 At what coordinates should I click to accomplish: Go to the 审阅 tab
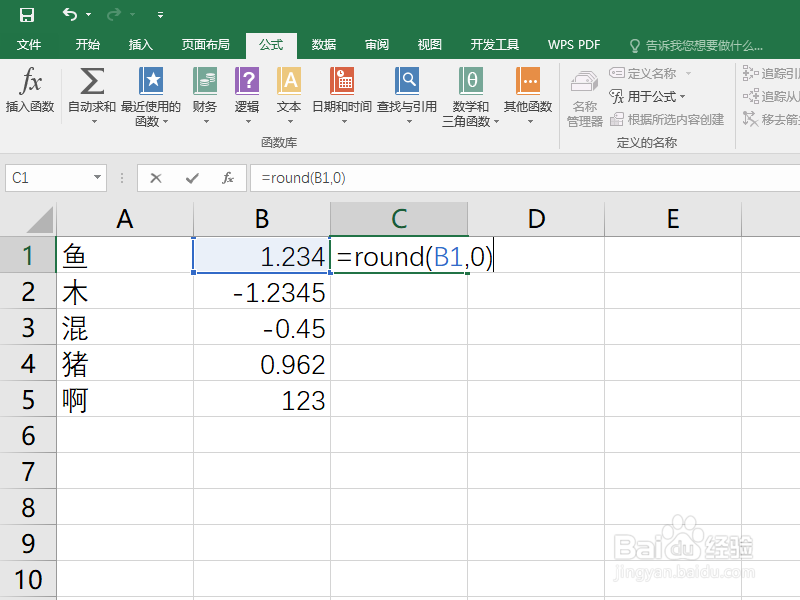point(377,45)
